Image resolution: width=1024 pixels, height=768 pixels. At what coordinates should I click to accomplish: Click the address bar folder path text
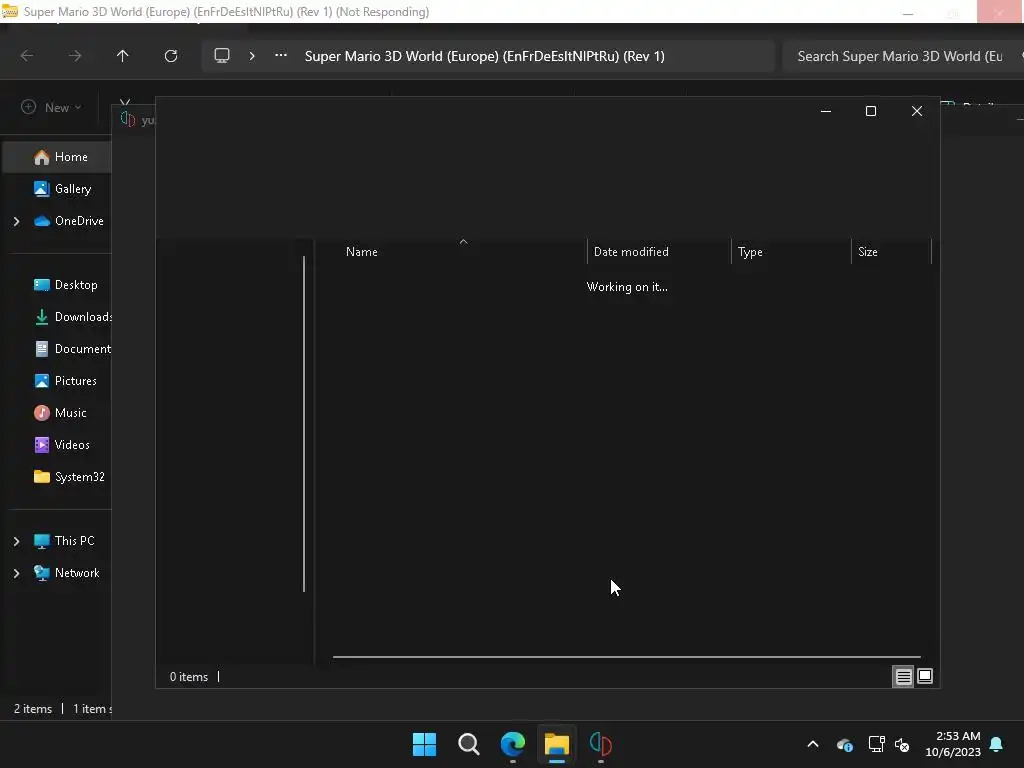coord(485,56)
